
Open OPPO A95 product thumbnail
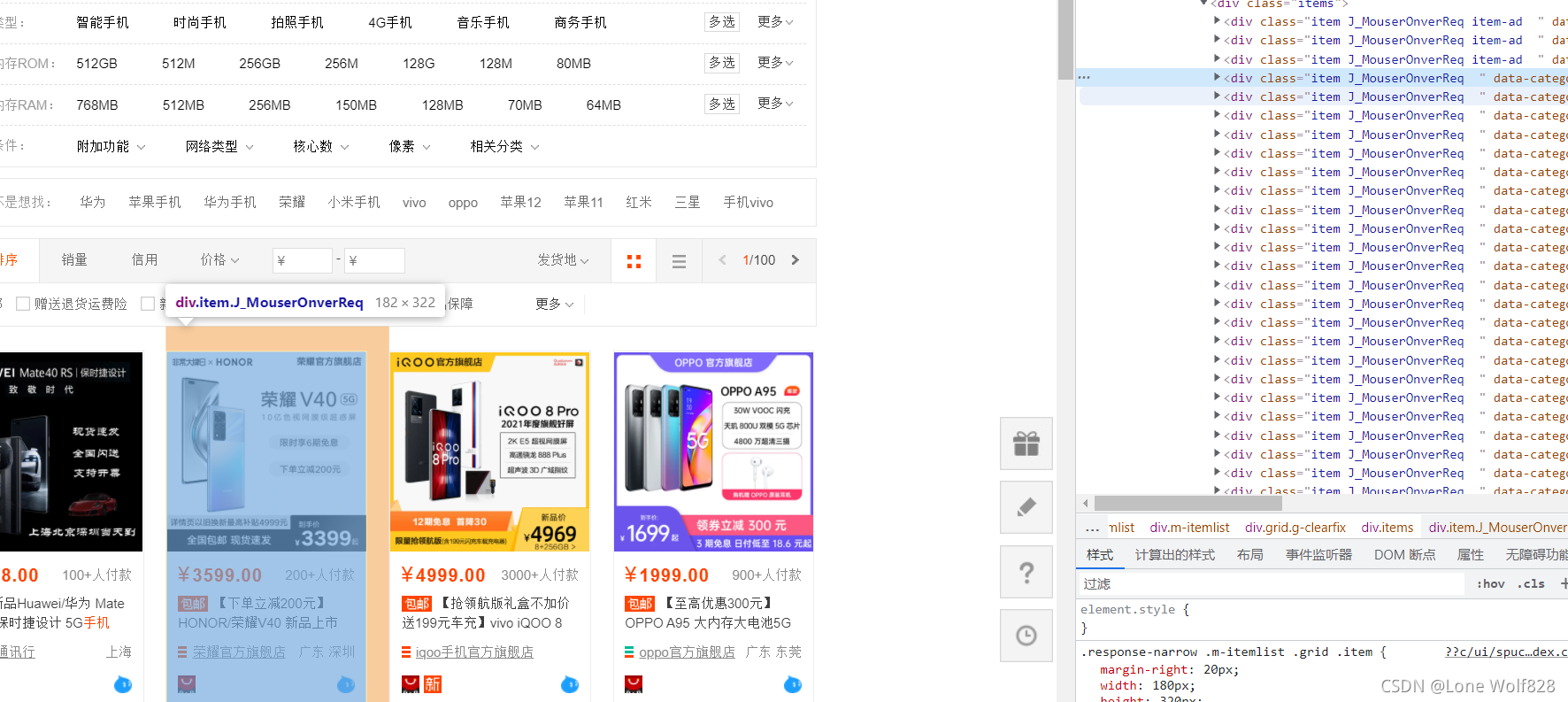[714, 451]
